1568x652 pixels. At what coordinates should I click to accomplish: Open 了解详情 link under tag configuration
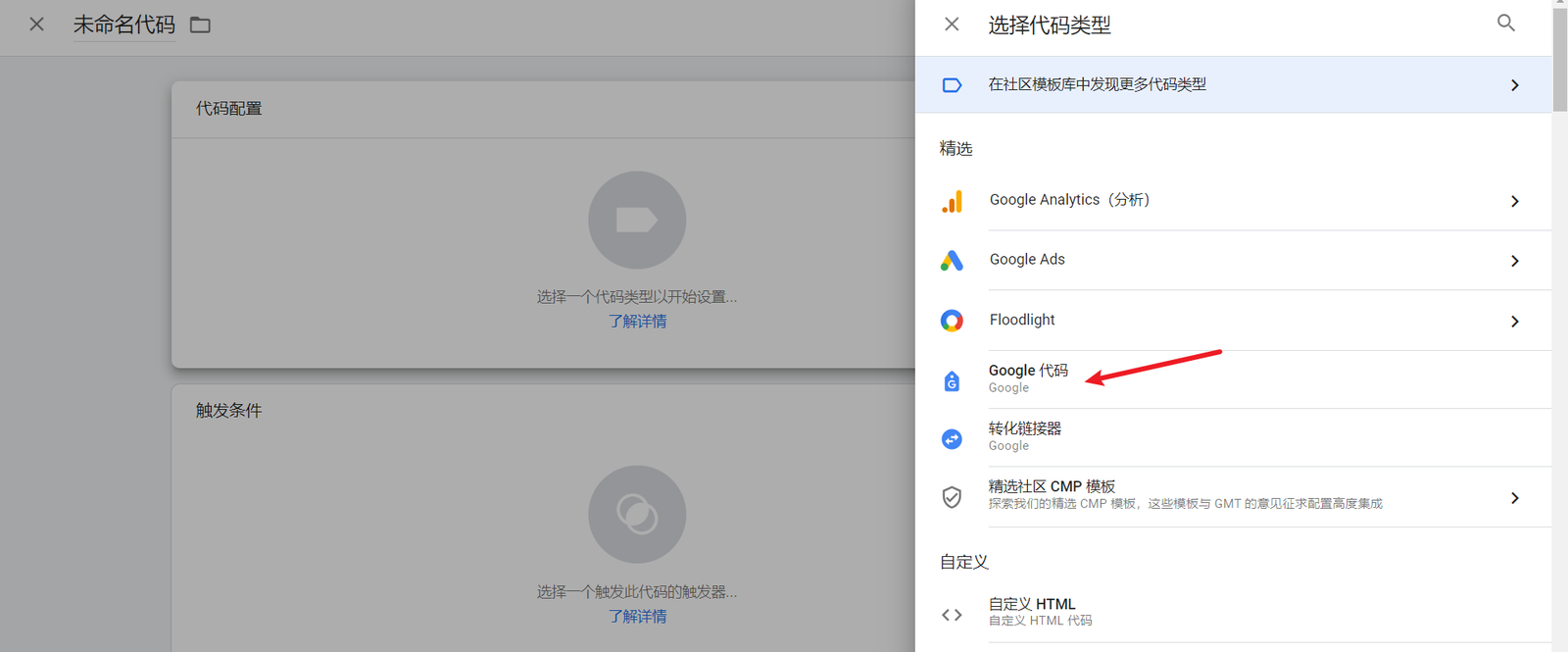(637, 322)
